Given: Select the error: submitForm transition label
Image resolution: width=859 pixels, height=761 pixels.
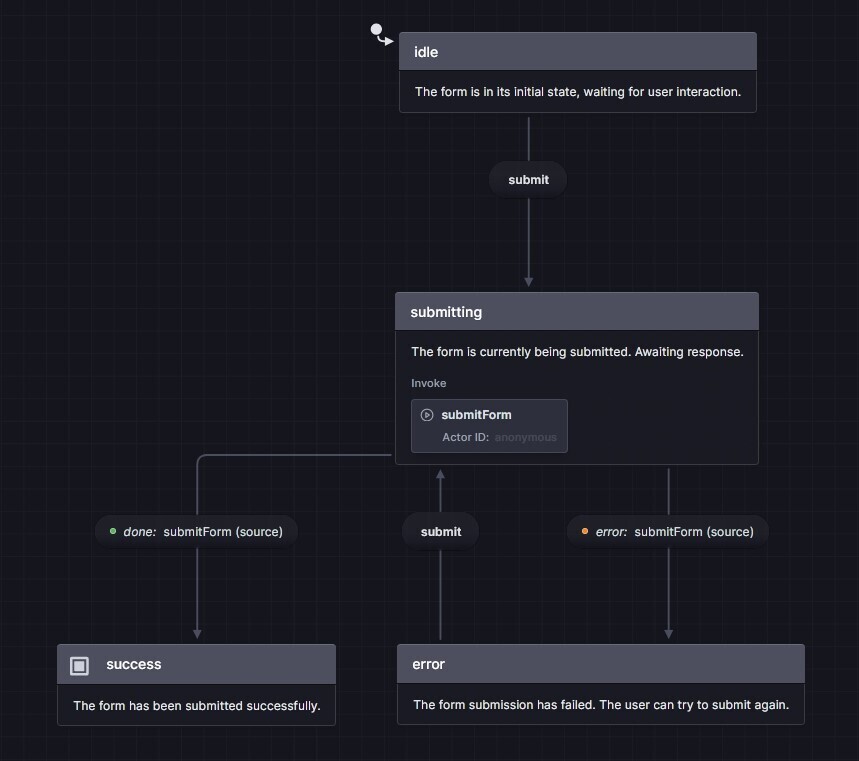Looking at the screenshot, I should 668,531.
